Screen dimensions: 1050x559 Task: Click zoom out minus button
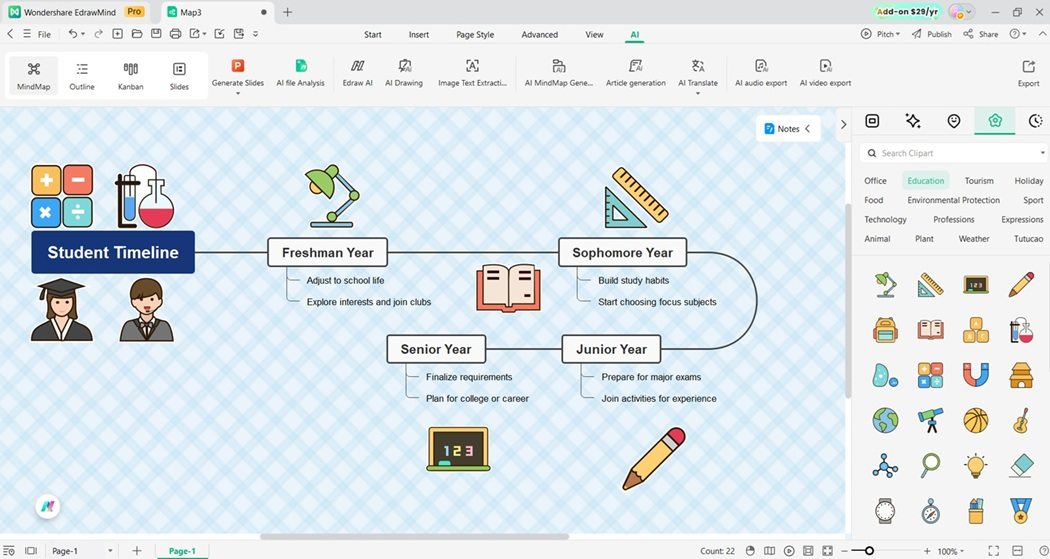click(846, 551)
